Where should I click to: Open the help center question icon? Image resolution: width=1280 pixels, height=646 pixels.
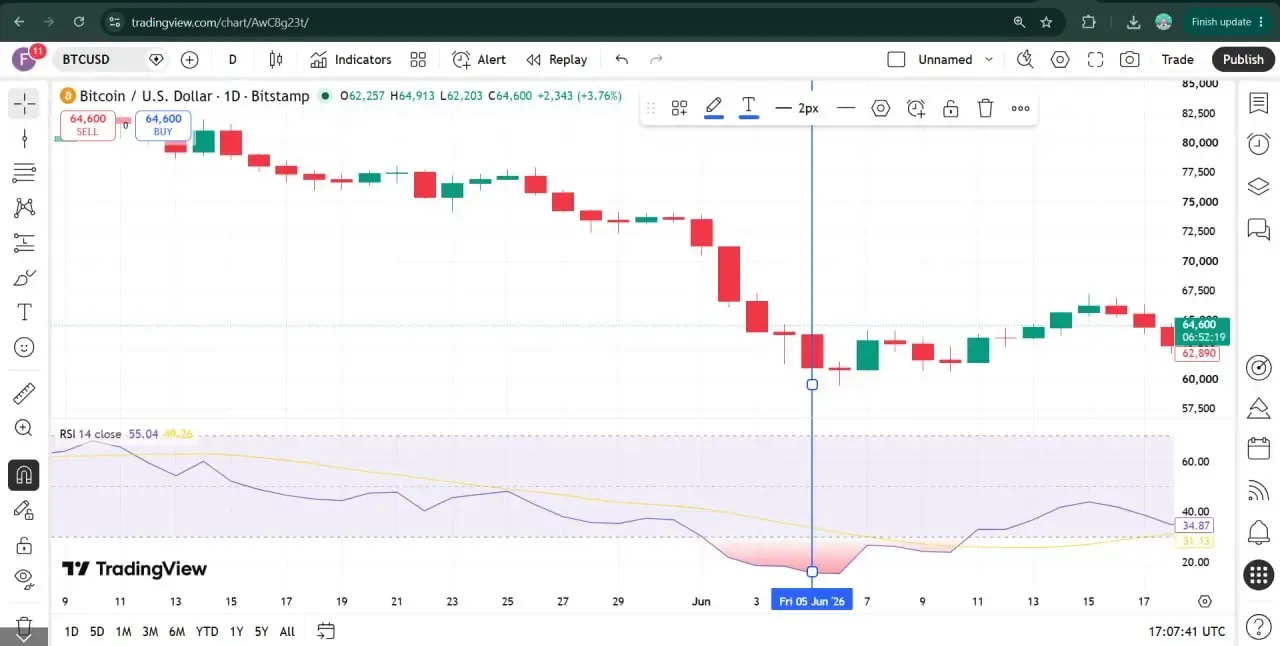coord(1259,628)
